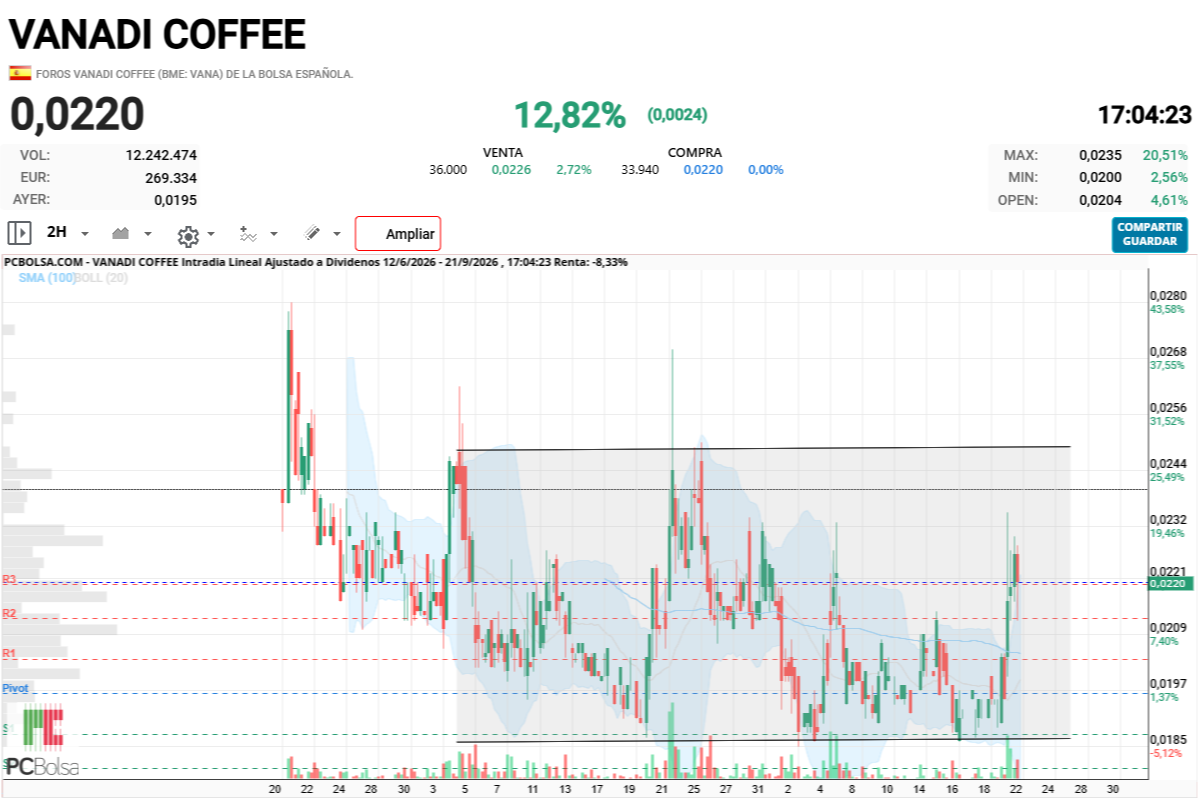Select the drawing pencil tool icon
This screenshot has width=1200, height=798.
tap(312, 233)
